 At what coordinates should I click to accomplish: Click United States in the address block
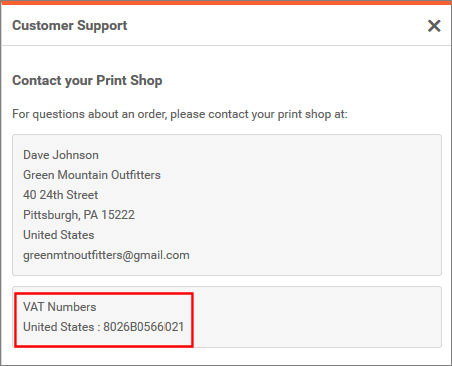click(x=59, y=235)
